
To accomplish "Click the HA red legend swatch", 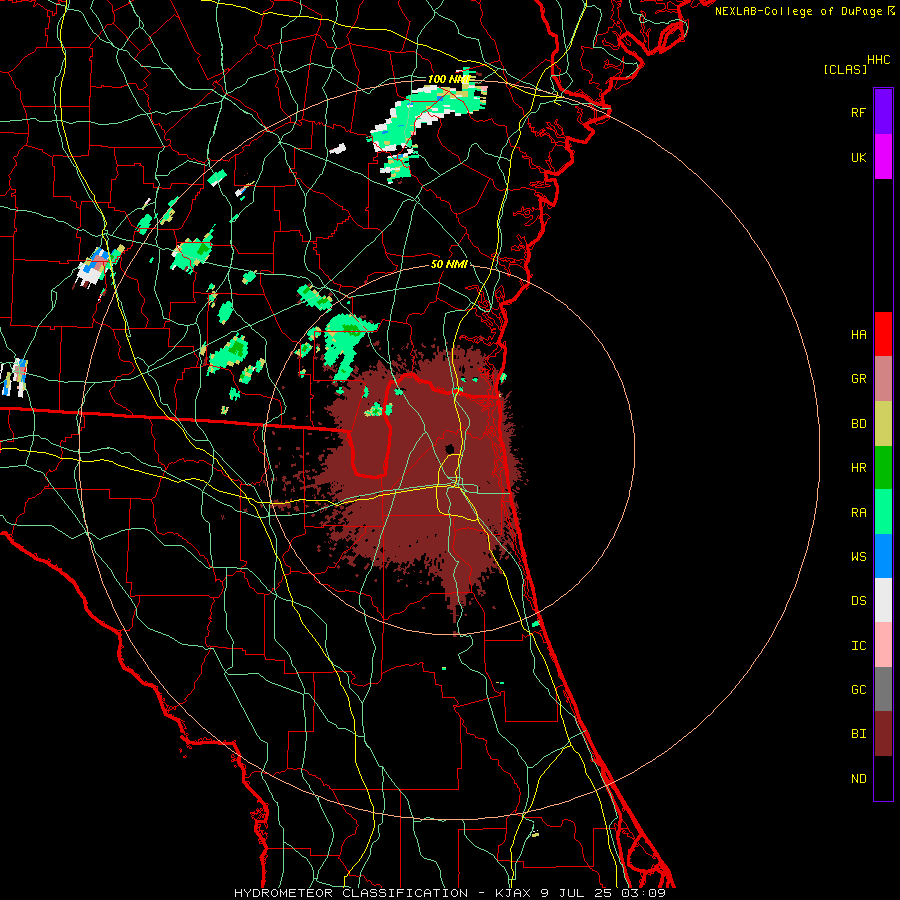I will (883, 334).
